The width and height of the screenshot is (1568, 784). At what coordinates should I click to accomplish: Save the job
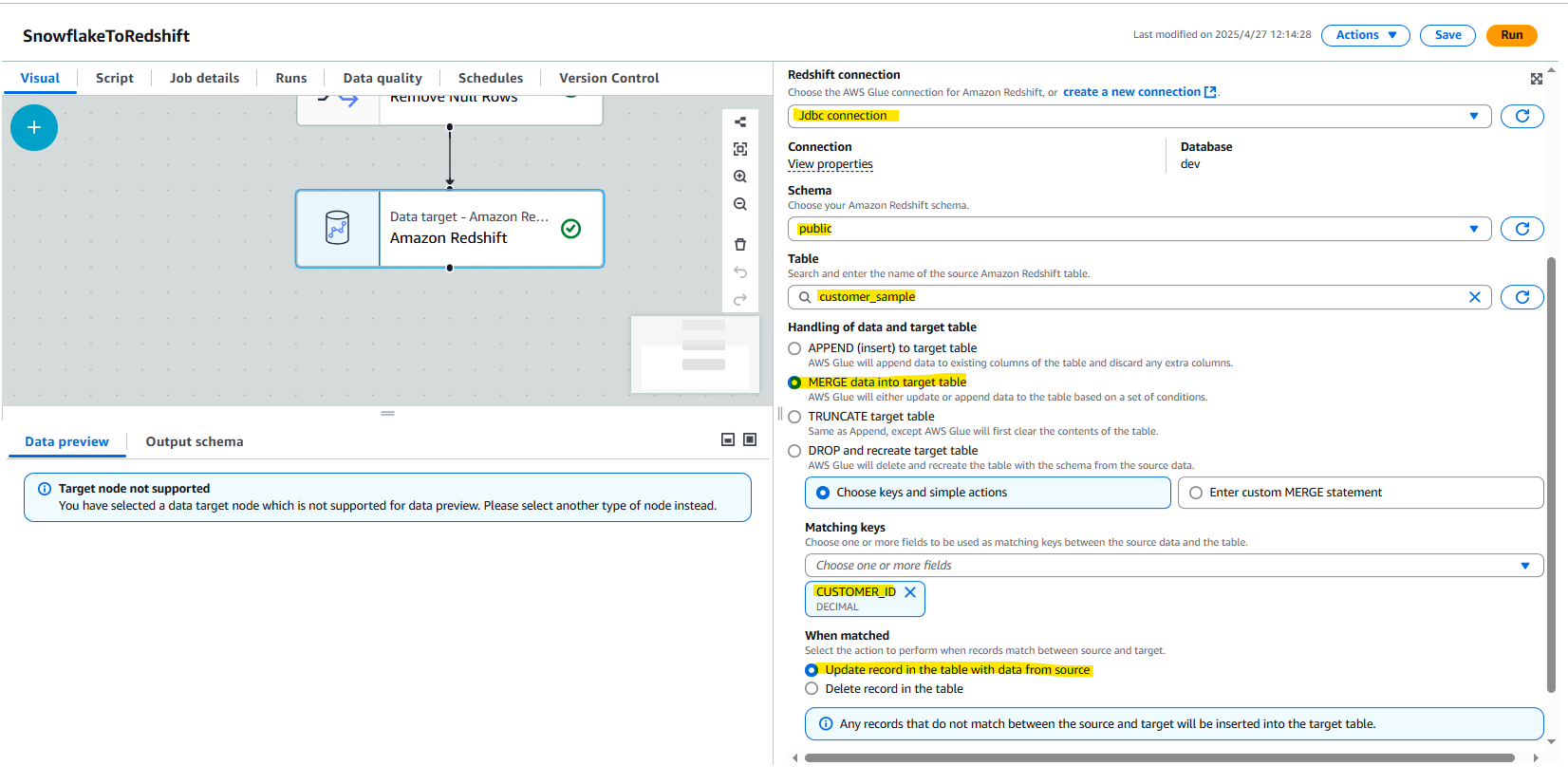click(1447, 35)
